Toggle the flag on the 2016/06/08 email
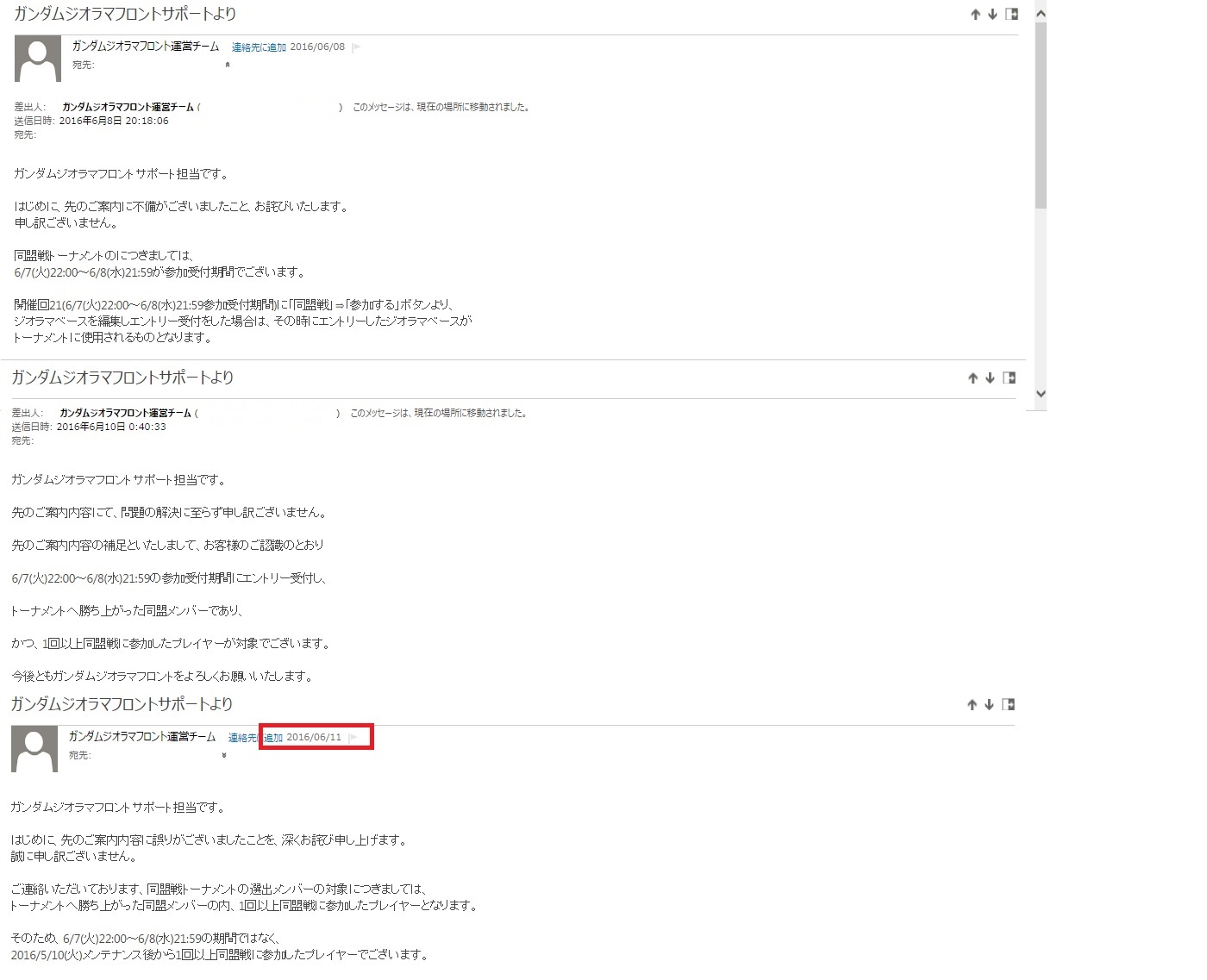The width and height of the screenshot is (1207, 980). click(356, 47)
